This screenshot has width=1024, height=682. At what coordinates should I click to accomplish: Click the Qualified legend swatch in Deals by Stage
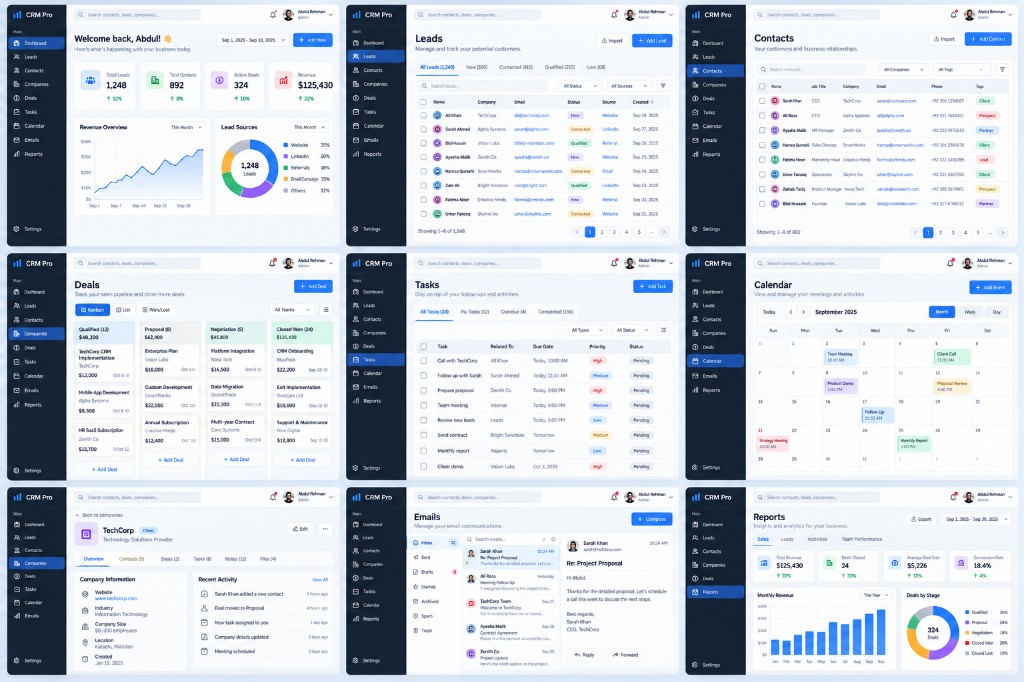coord(967,612)
